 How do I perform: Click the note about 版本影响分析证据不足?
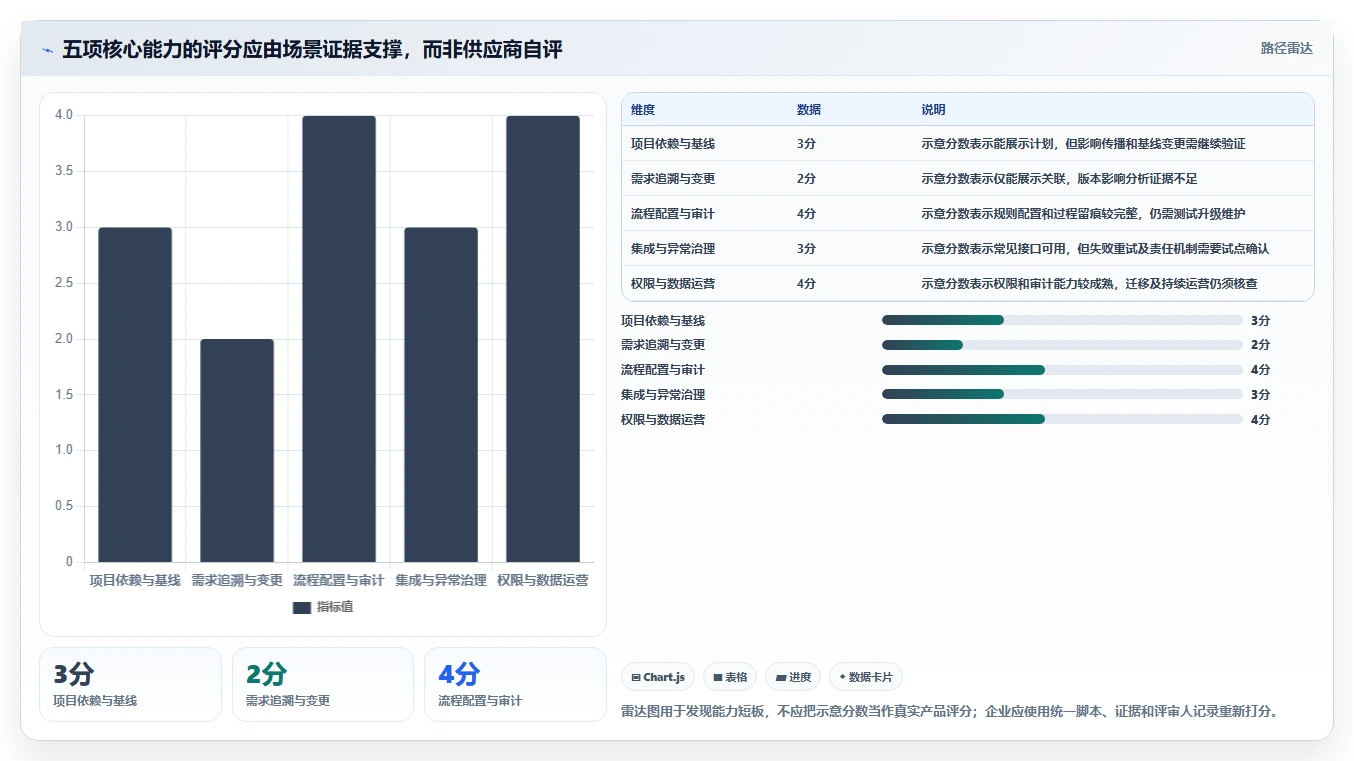[1059, 179]
